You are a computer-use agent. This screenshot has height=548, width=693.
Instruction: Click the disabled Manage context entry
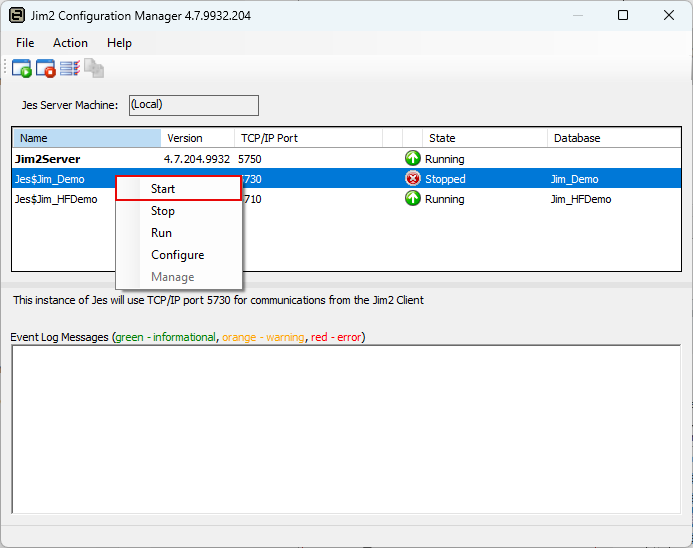[x=179, y=277]
